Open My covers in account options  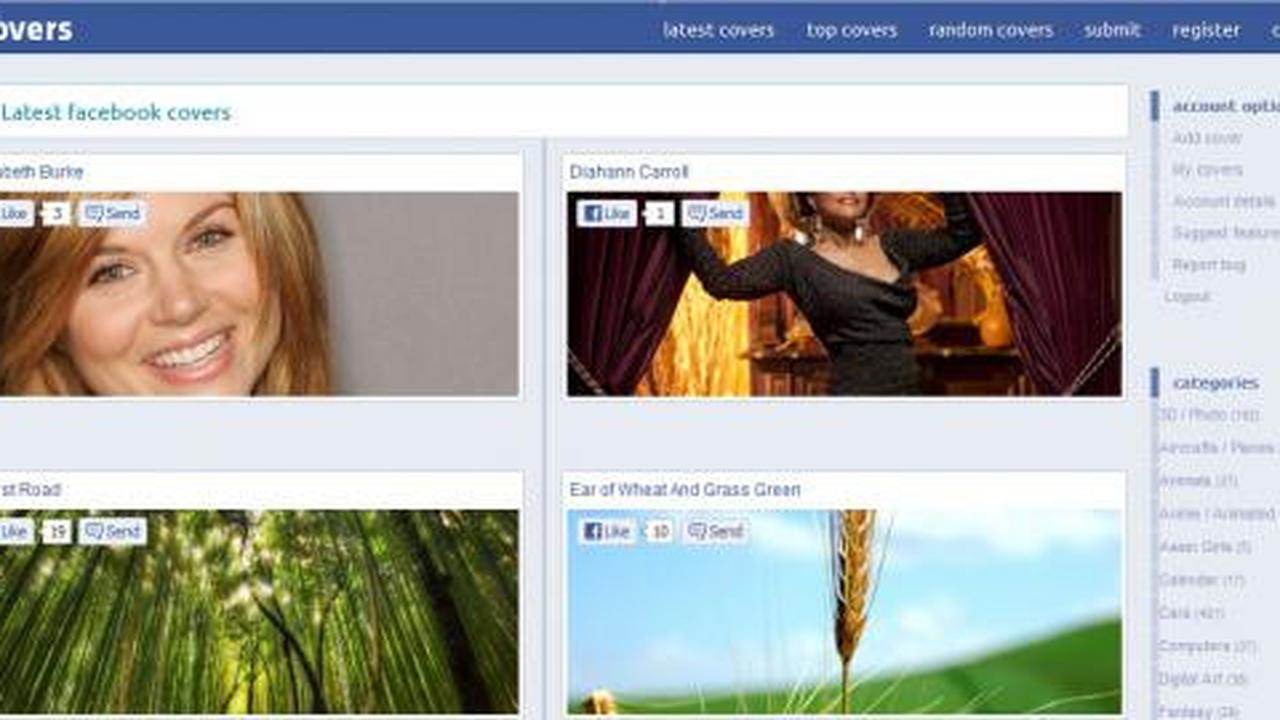1207,170
